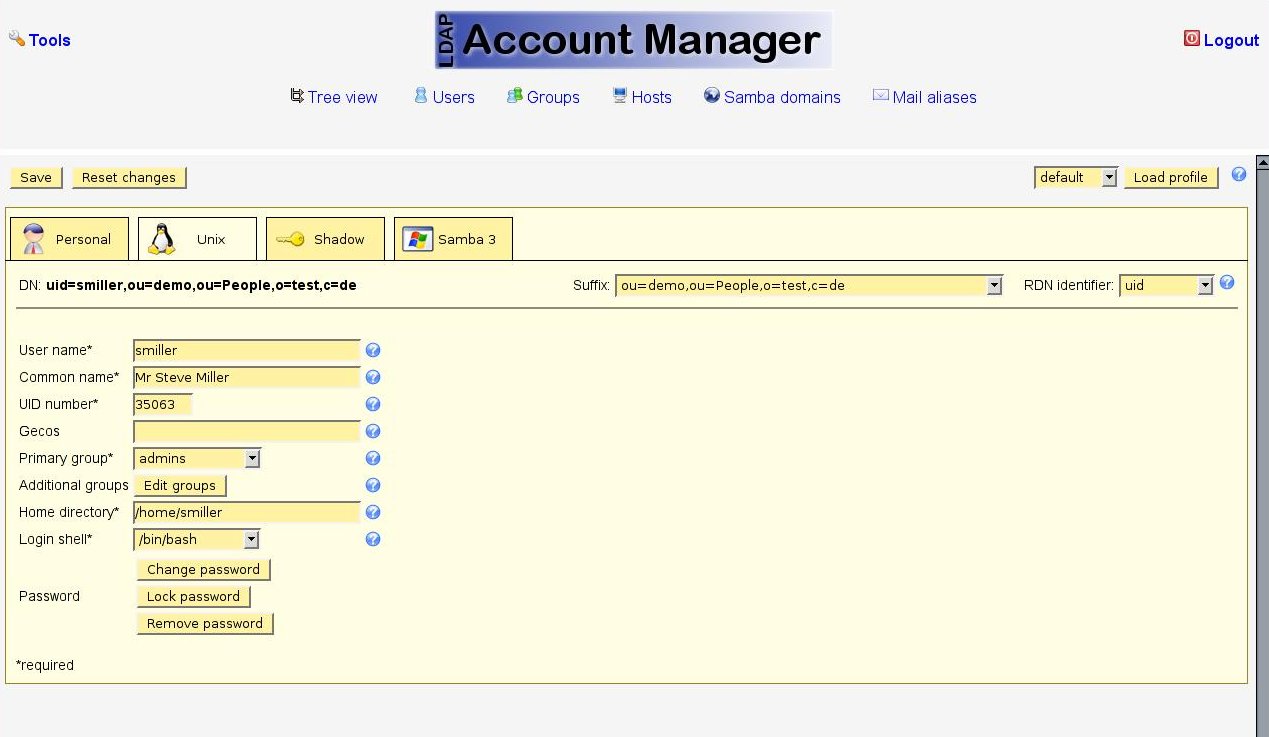Viewport: 1269px width, 737px height.
Task: Click the help icon next to Gecos
Action: (373, 431)
